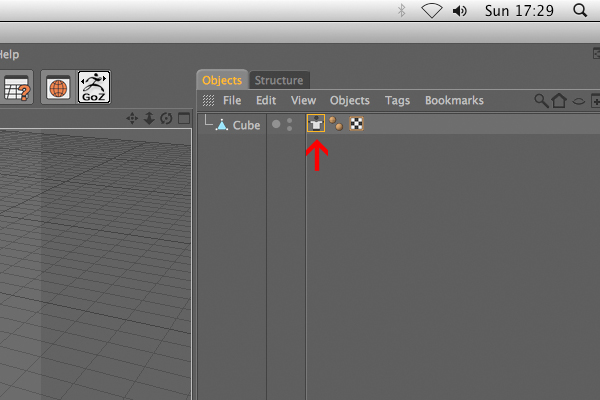Select the Cube object name
600x400 pixels.
pos(246,125)
